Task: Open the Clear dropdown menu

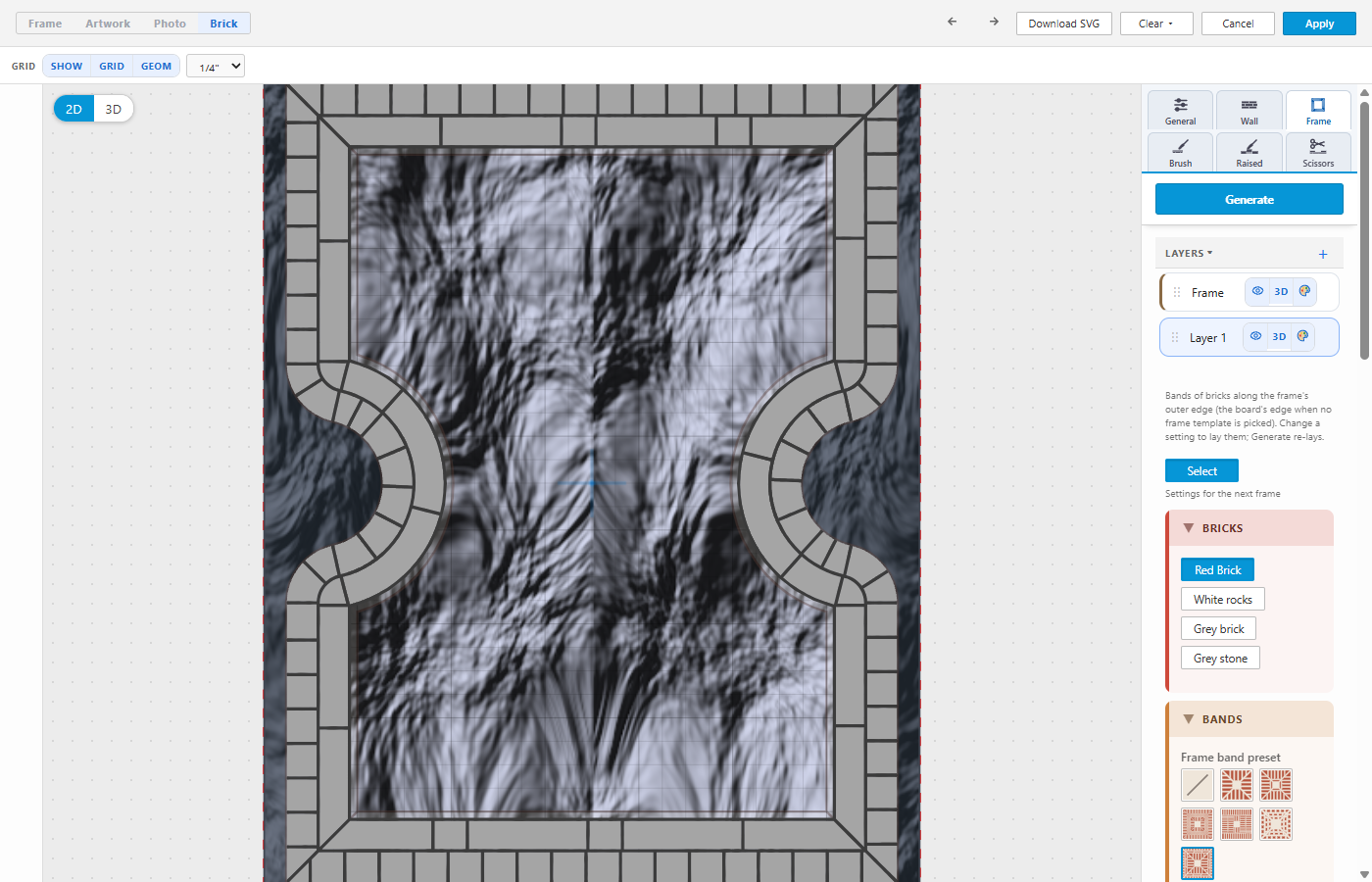Action: point(1156,24)
